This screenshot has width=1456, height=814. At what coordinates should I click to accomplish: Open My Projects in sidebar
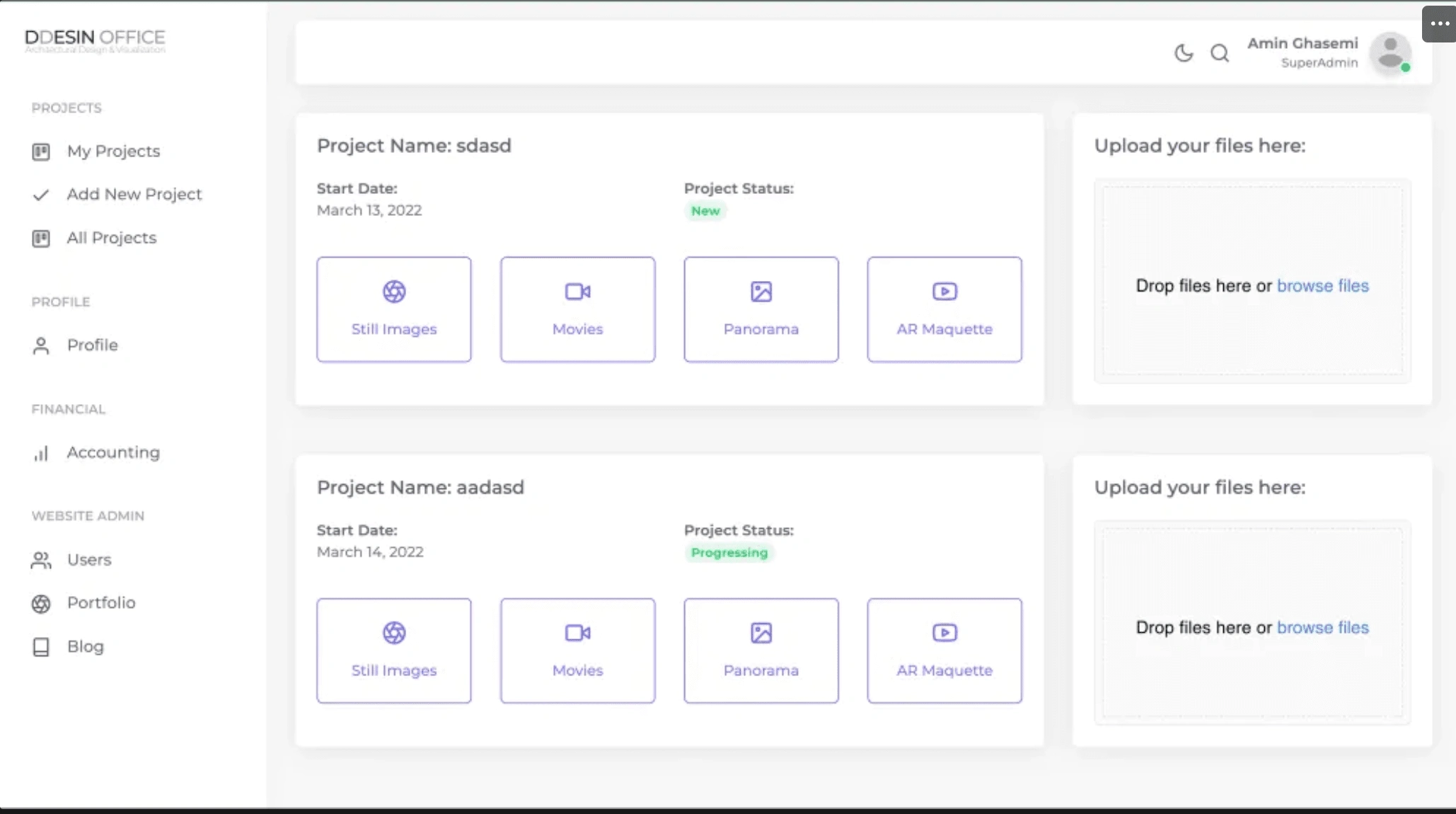pyautogui.click(x=113, y=151)
